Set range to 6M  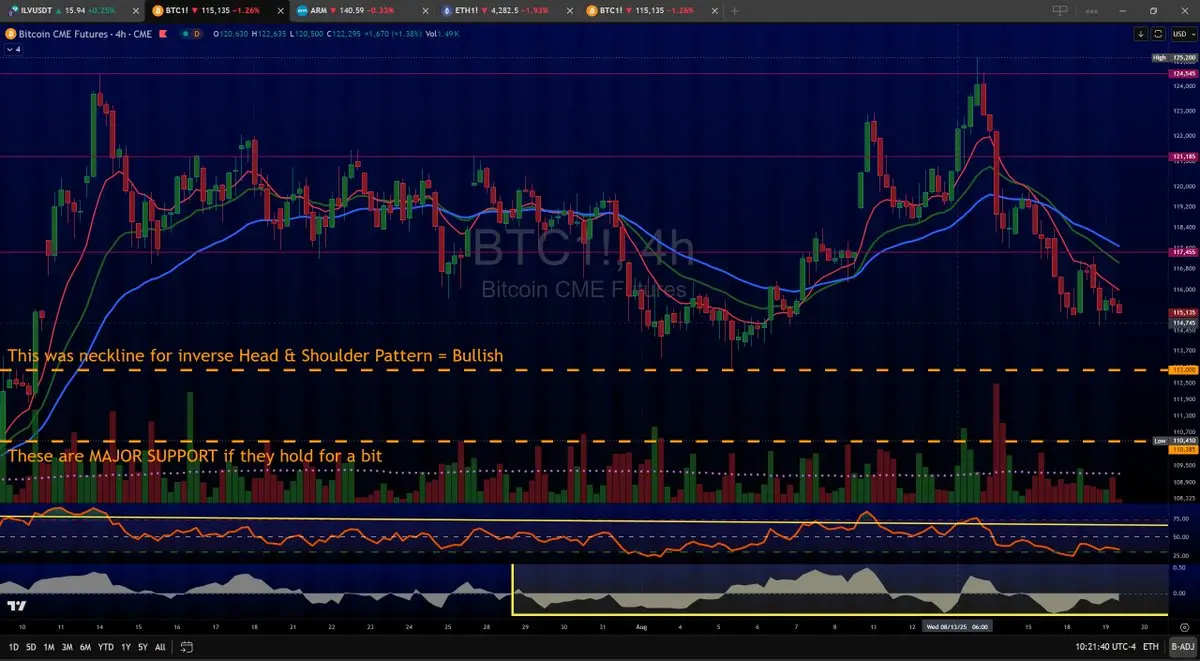tap(85, 647)
